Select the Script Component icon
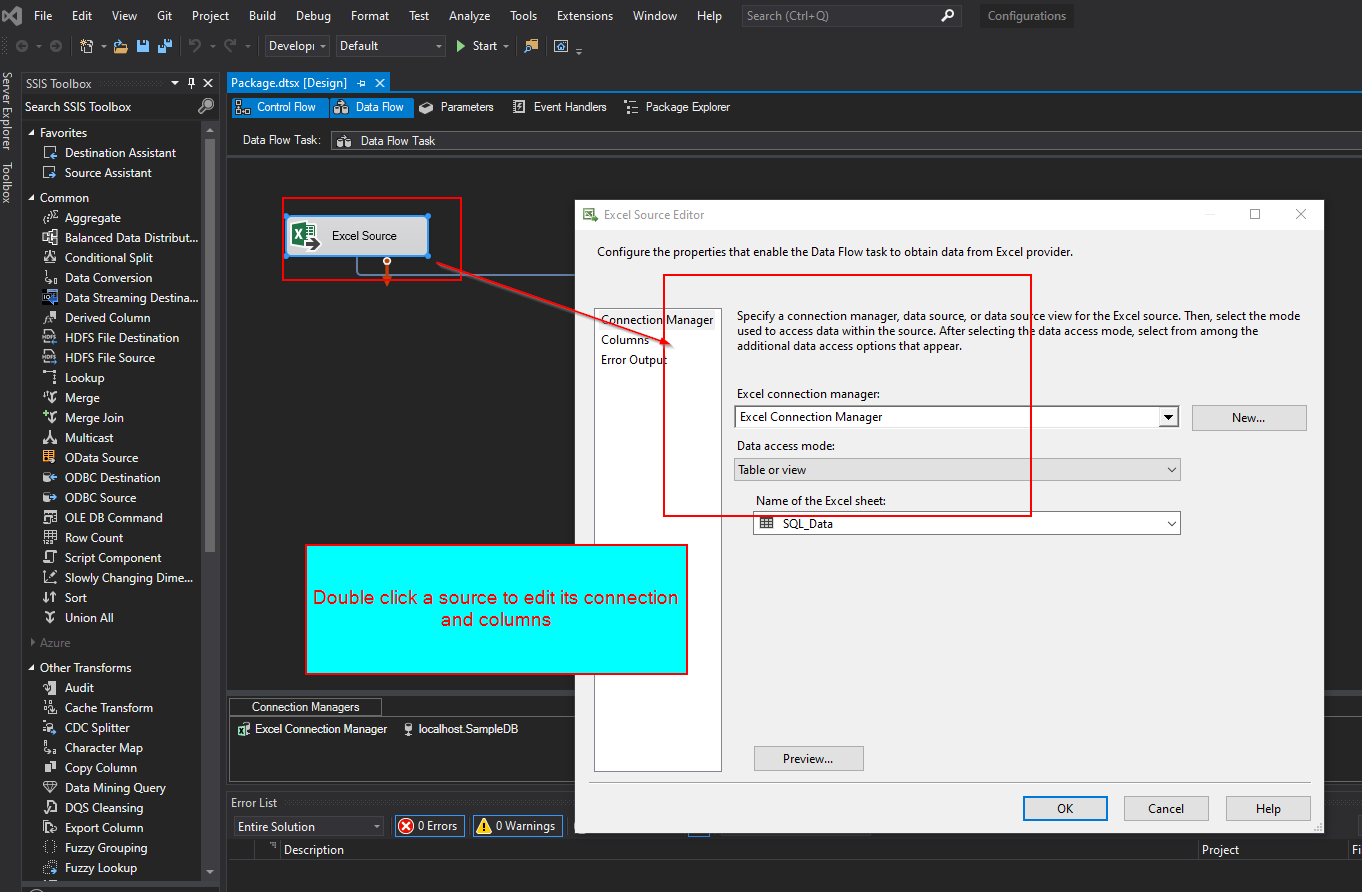 (x=50, y=558)
